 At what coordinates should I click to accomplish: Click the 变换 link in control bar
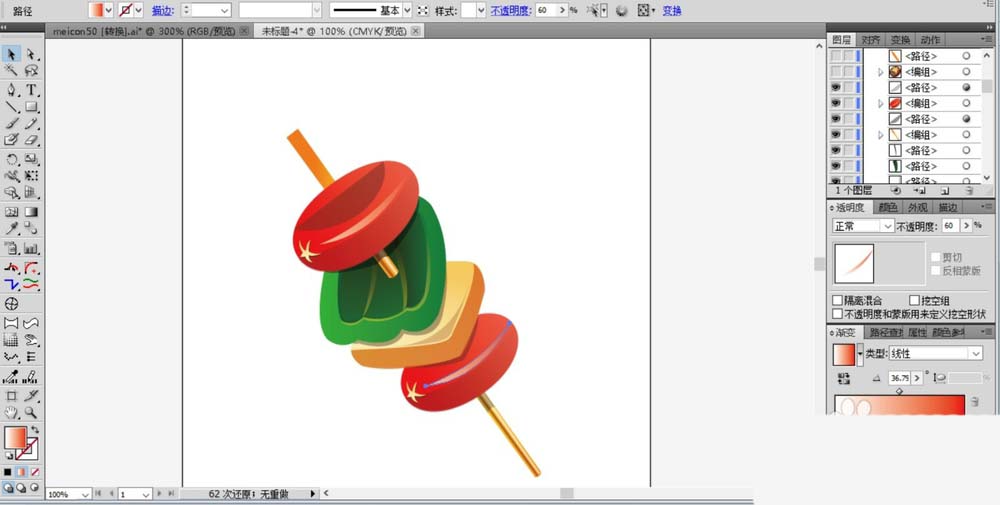672,10
